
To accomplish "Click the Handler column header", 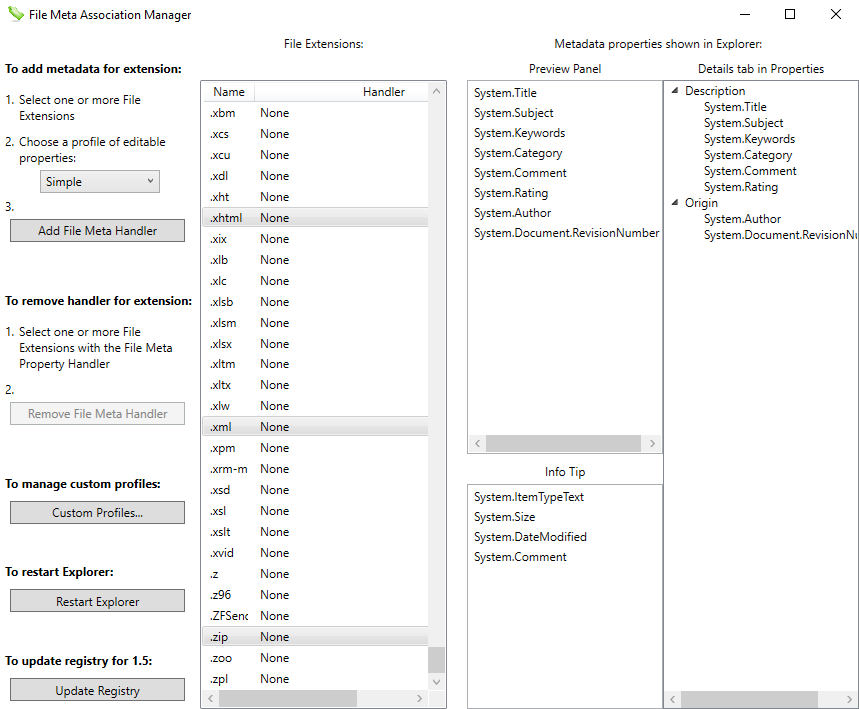I will pos(383,91).
